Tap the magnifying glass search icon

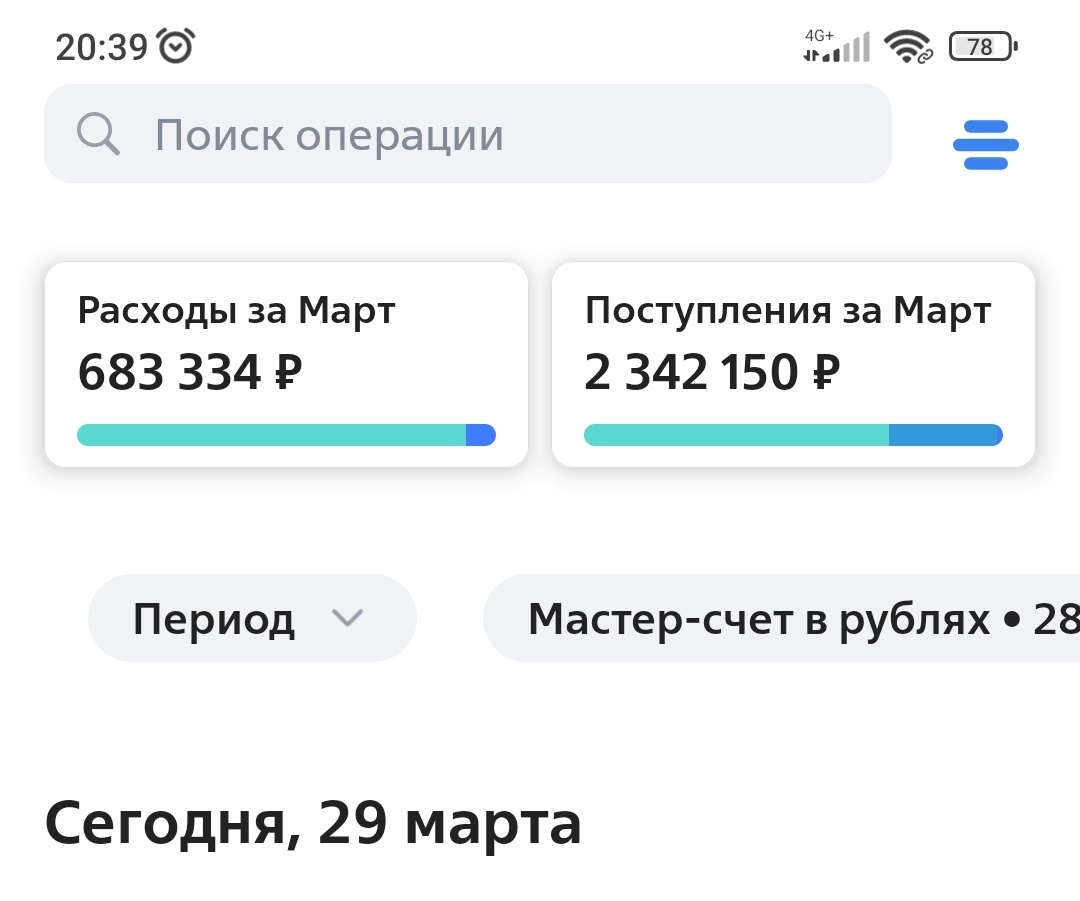pyautogui.click(x=98, y=134)
